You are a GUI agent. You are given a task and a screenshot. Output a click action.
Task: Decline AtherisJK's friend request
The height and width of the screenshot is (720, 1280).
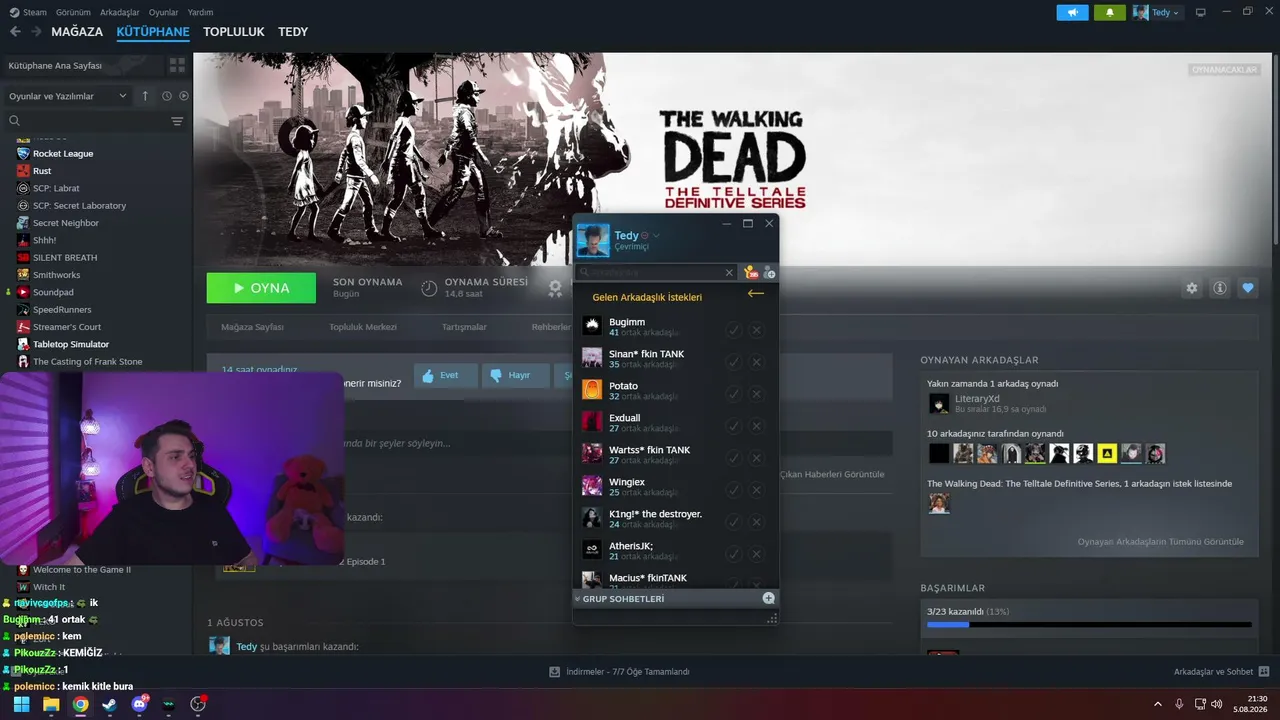tap(756, 554)
